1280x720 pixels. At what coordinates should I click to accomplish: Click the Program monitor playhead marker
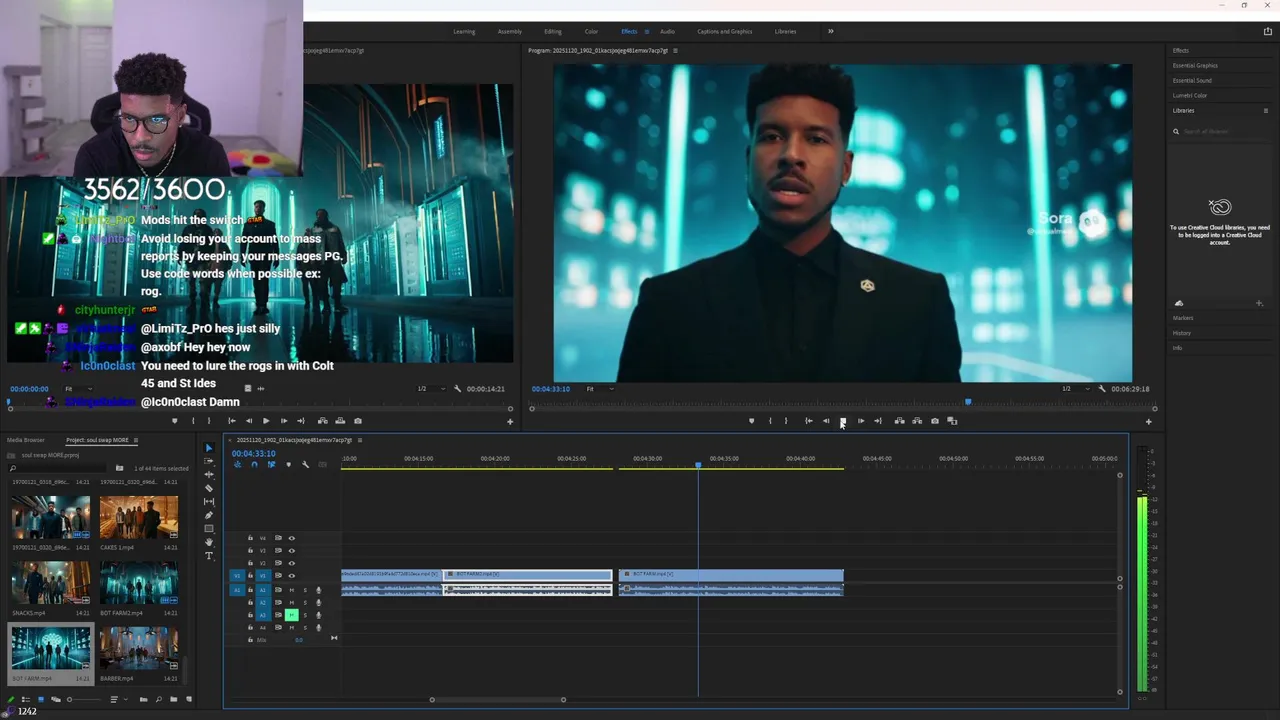[967, 402]
